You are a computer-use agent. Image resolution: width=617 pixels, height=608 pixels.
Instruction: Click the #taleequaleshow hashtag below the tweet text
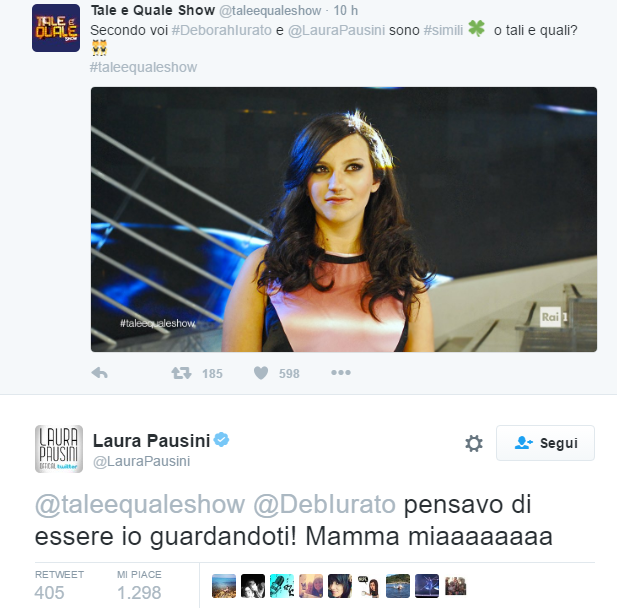click(x=143, y=67)
